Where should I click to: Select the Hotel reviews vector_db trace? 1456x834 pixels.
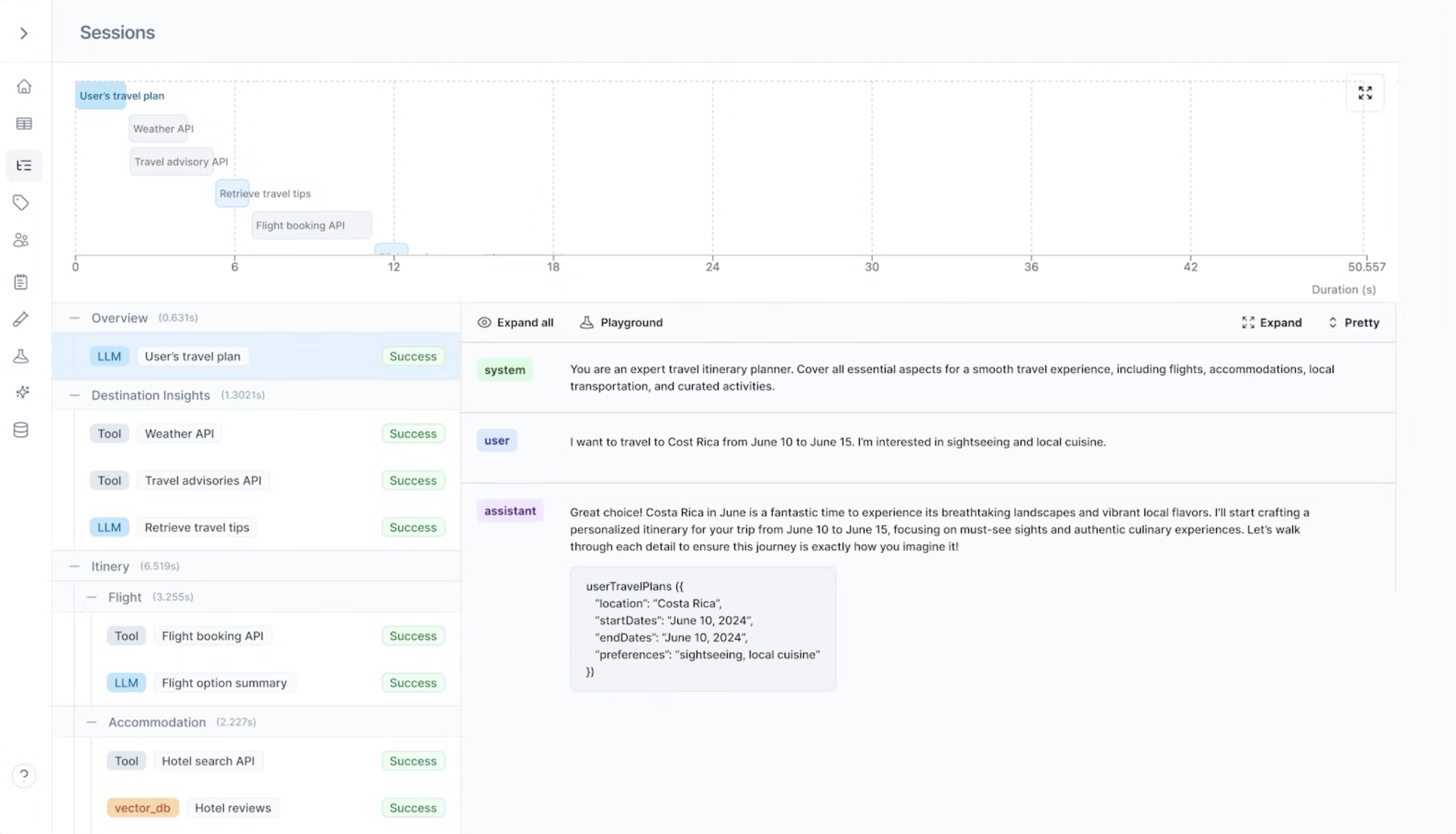click(232, 808)
